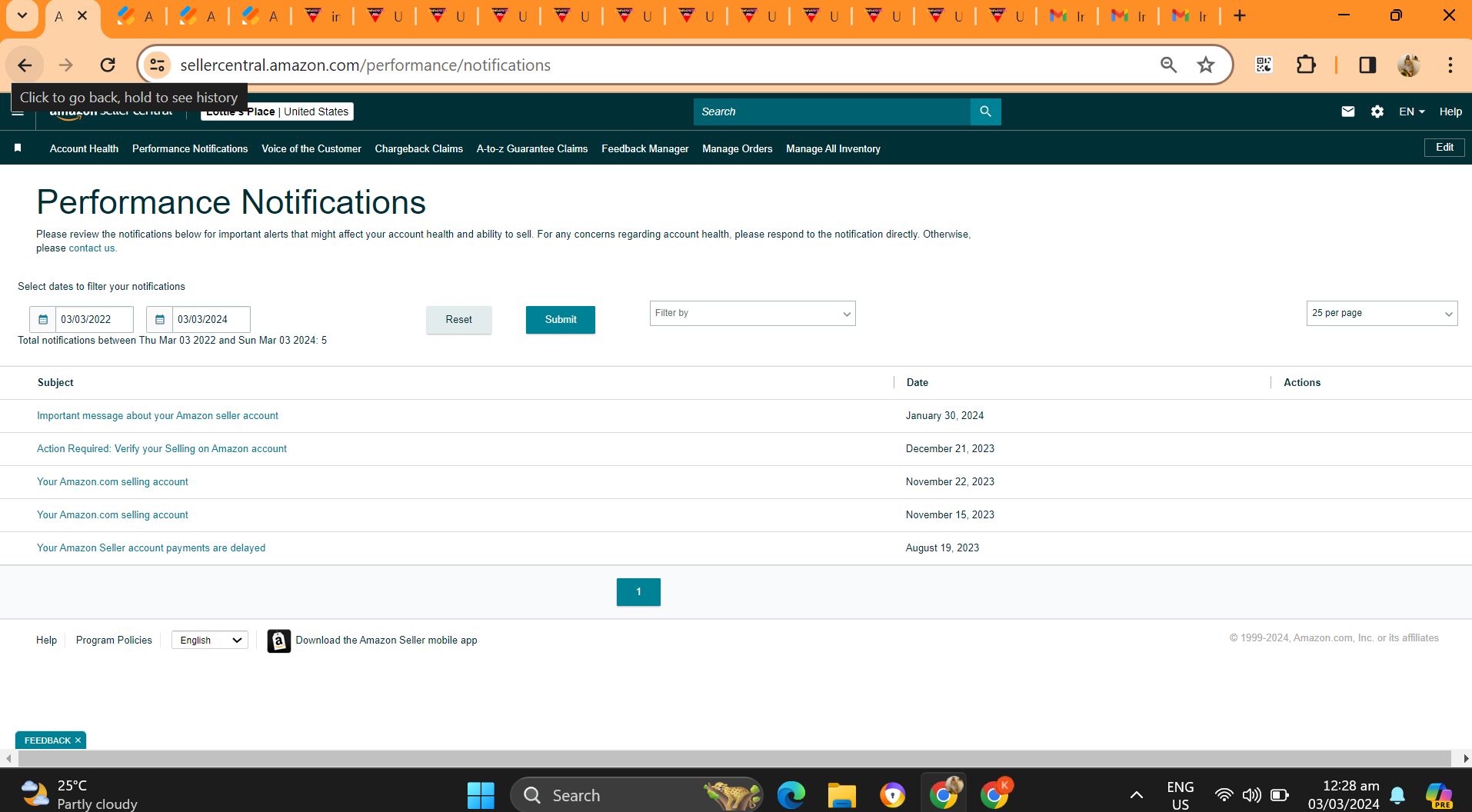Screen dimensions: 1472x812
Task: Open A-to-z Guarantee Claims
Action: (532, 148)
